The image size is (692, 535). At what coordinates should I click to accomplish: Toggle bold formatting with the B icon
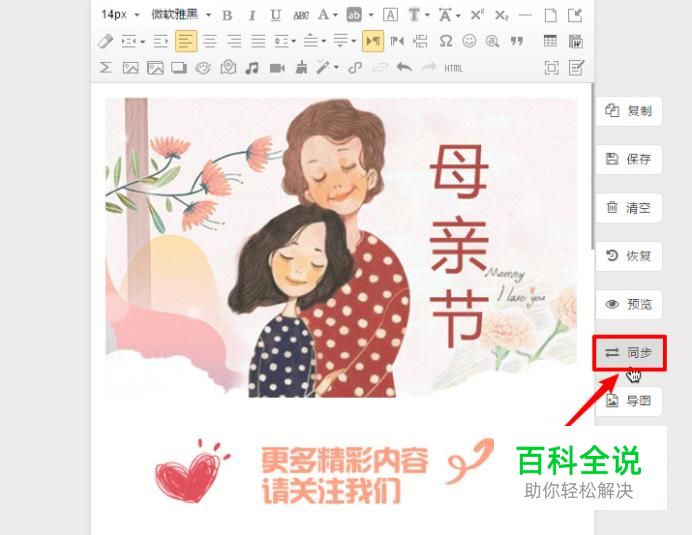227,15
